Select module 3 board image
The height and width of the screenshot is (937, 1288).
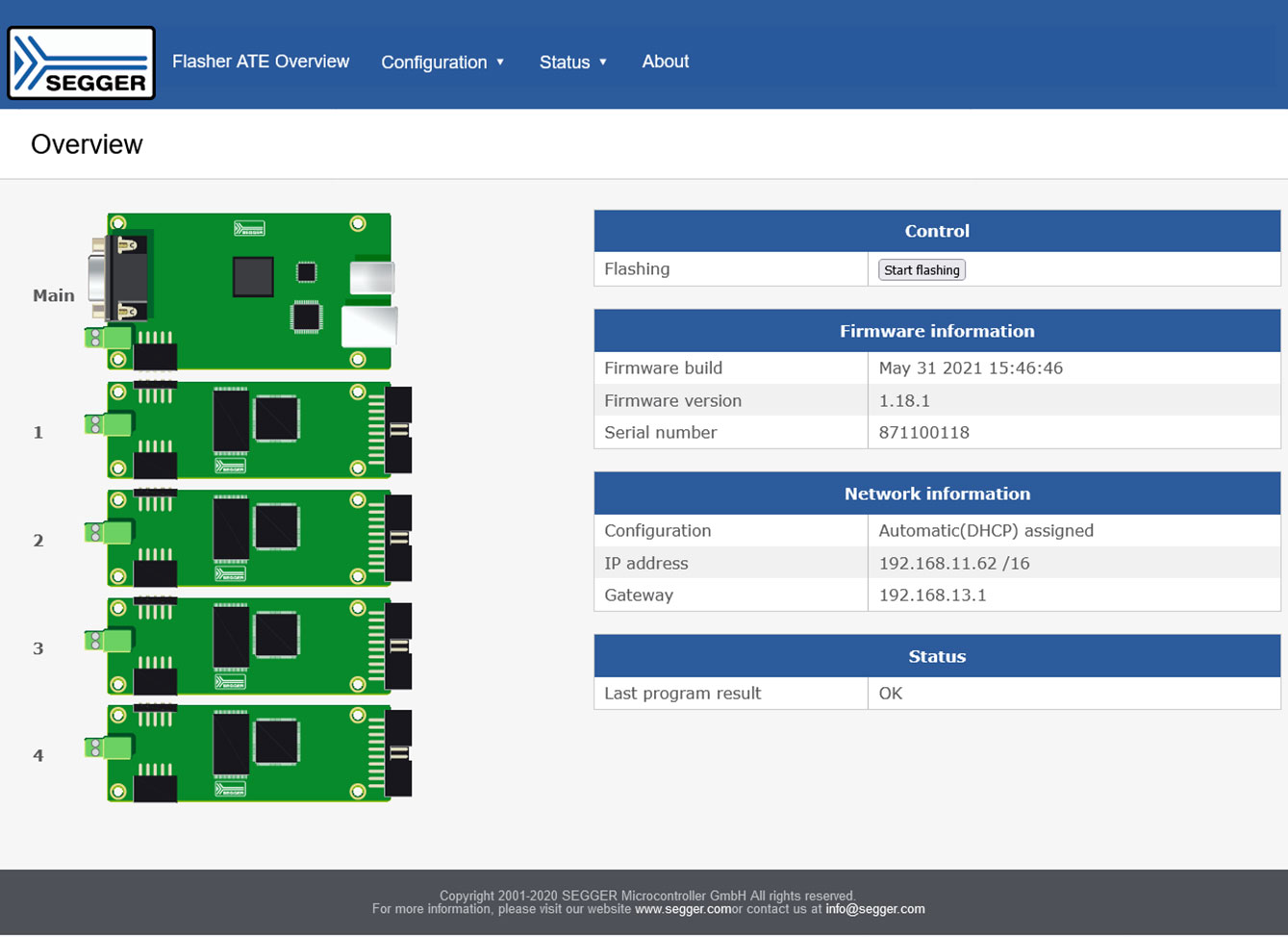tap(250, 646)
